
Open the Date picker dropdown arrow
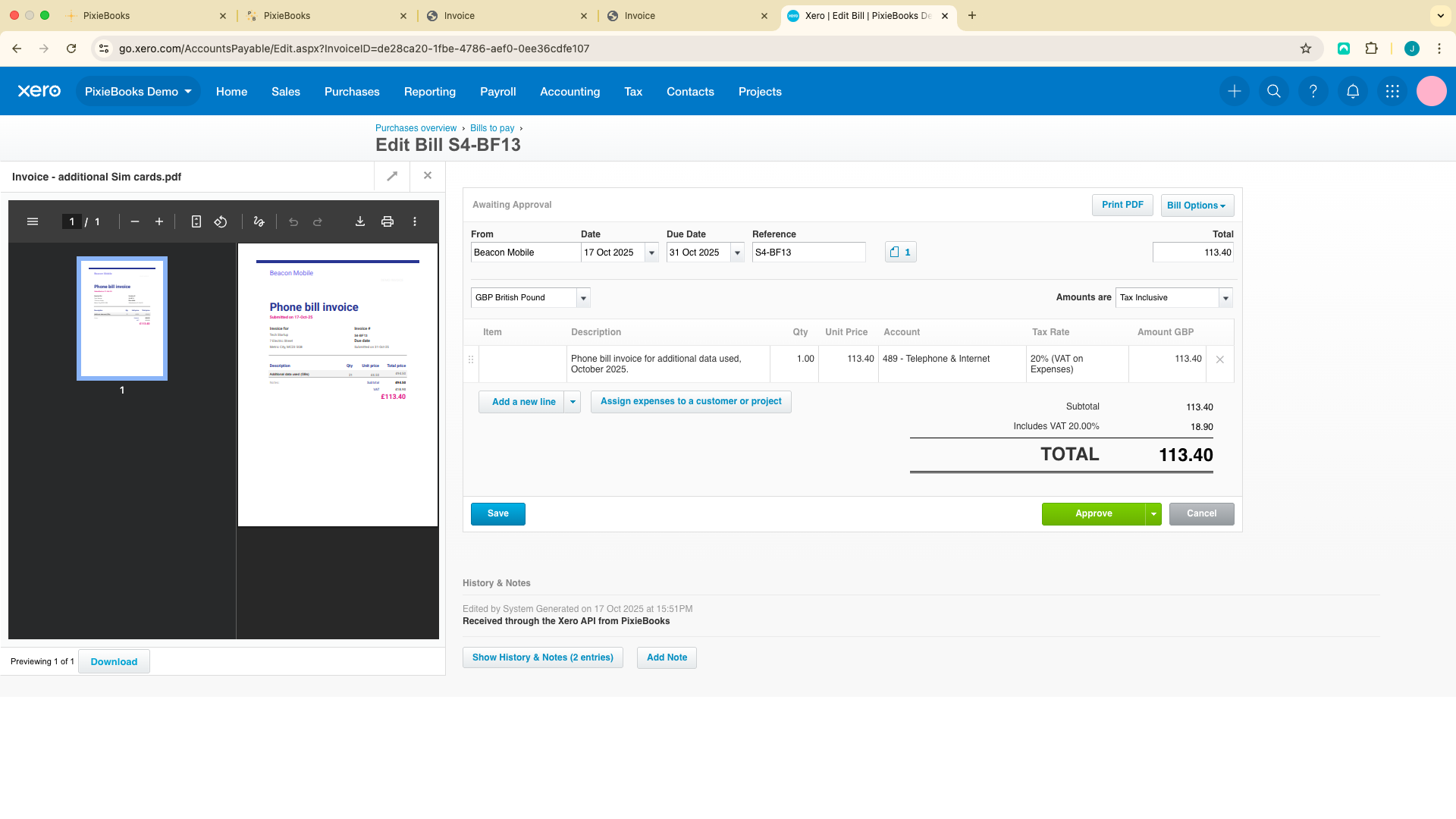pos(651,253)
